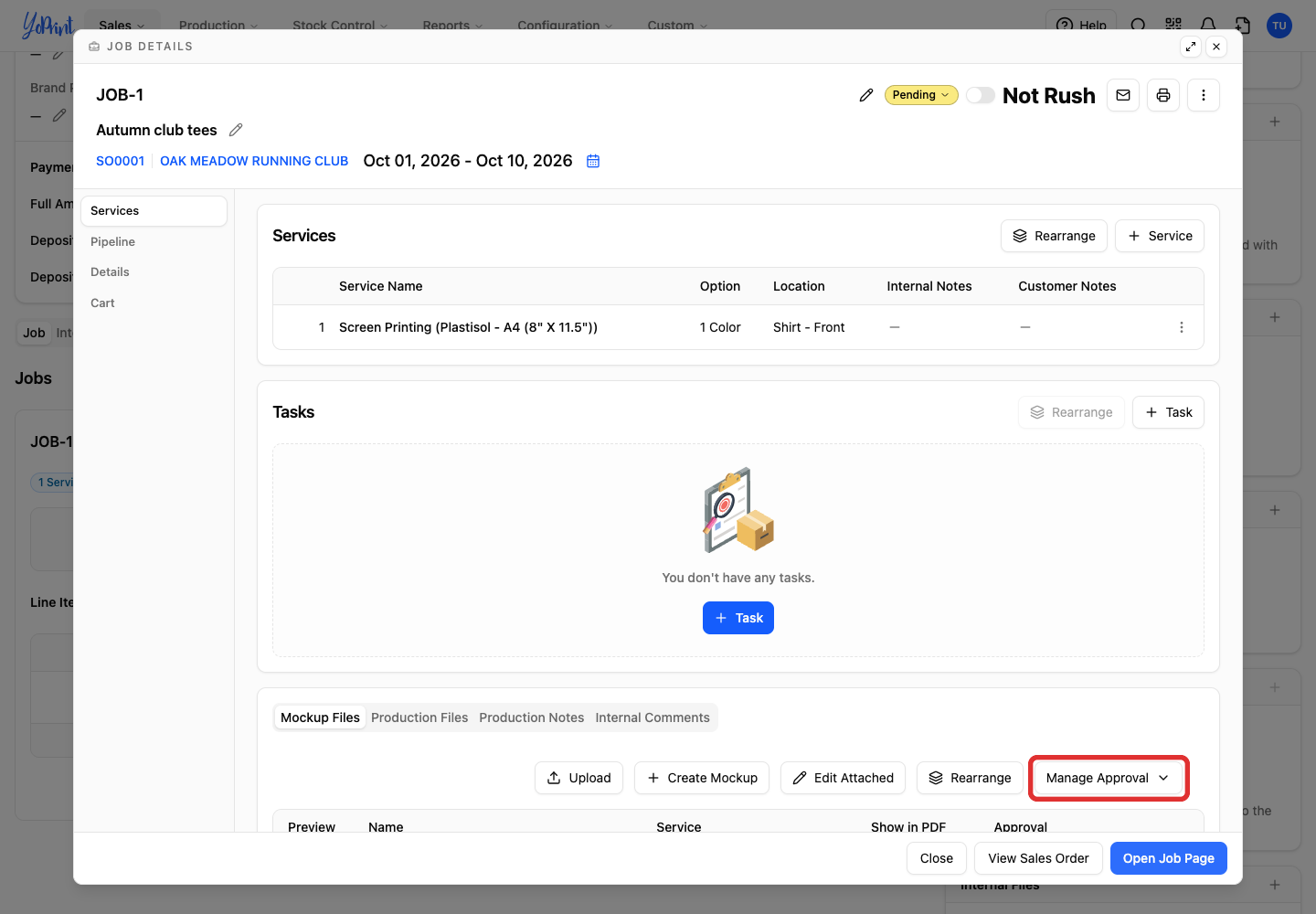1316x914 pixels.
Task: Add a new Service
Action: coord(1160,236)
